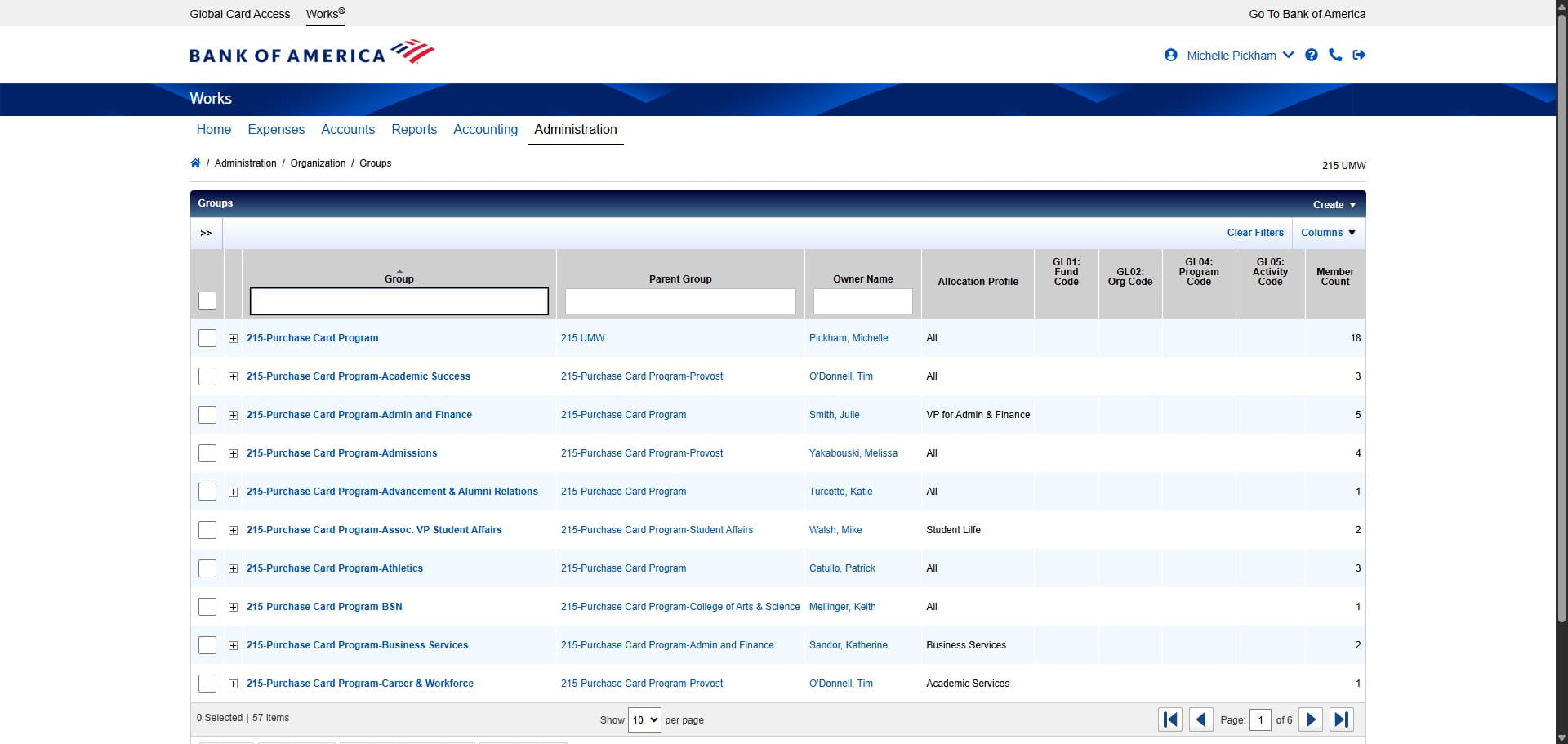The width and height of the screenshot is (1568, 744).
Task: Check the checkbox for 215-Purchase Card Program-Athletics
Action: [207, 568]
